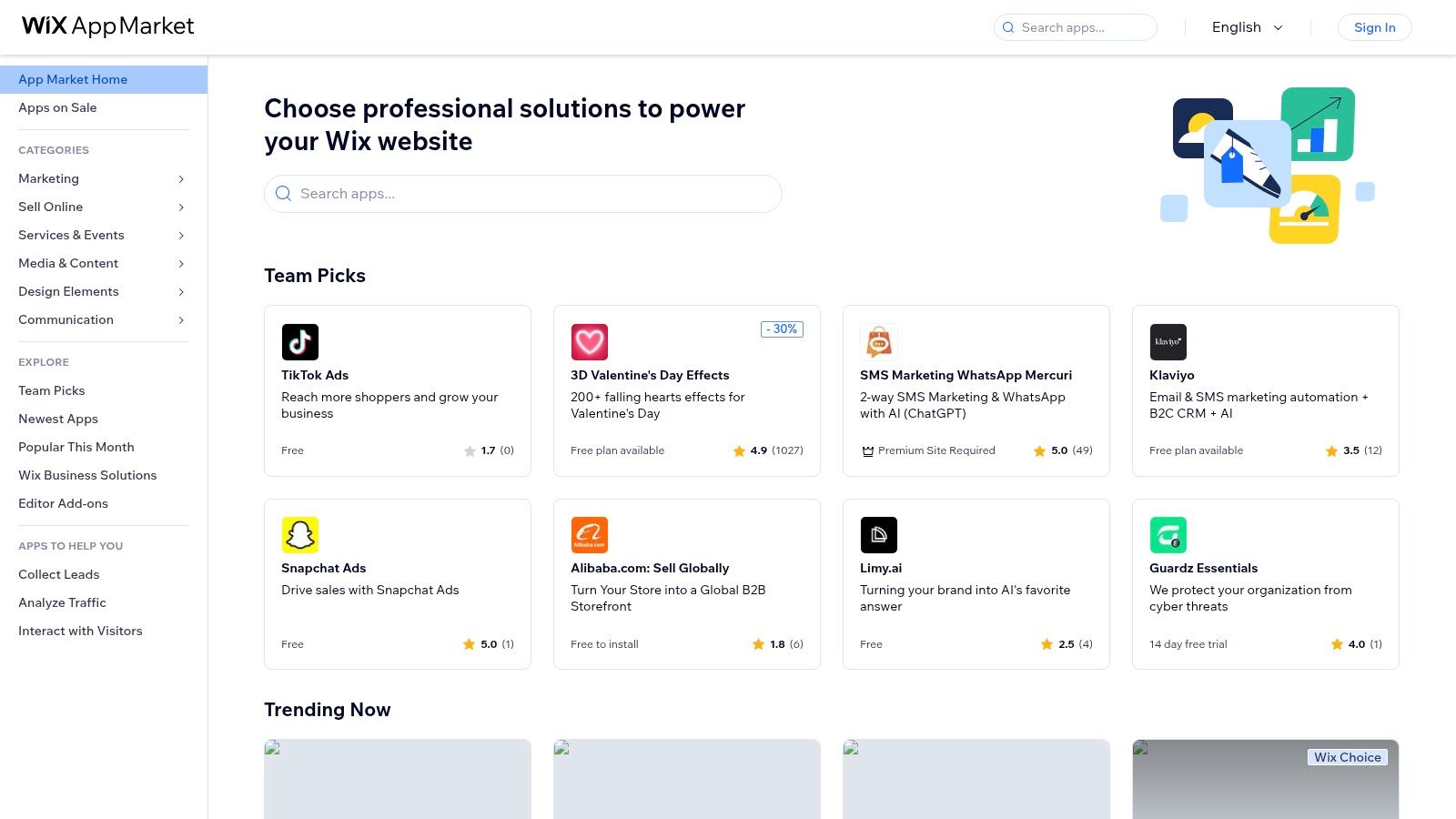The width and height of the screenshot is (1456, 819).
Task: Open Collect Leads in sidebar
Action: pos(59,574)
